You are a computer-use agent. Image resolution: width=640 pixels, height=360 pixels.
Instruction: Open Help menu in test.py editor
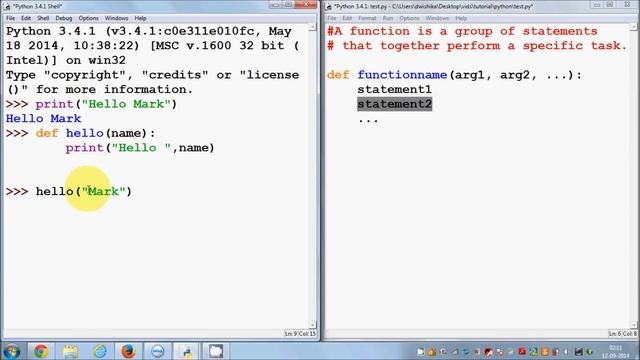461,18
